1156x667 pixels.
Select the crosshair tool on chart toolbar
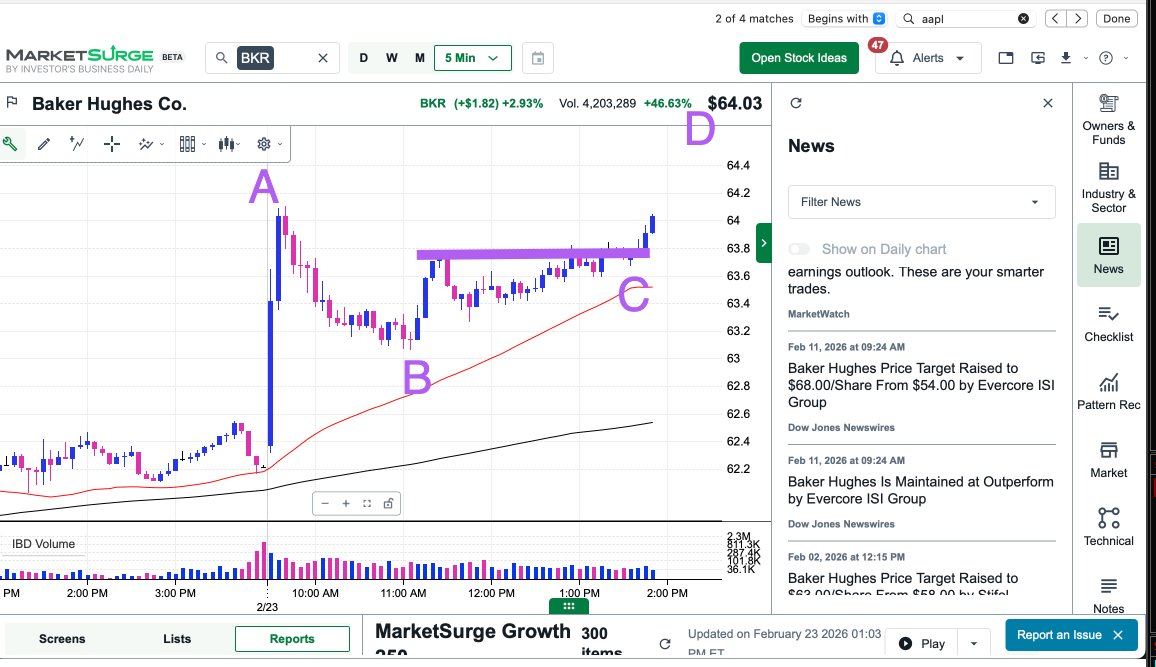click(x=112, y=143)
